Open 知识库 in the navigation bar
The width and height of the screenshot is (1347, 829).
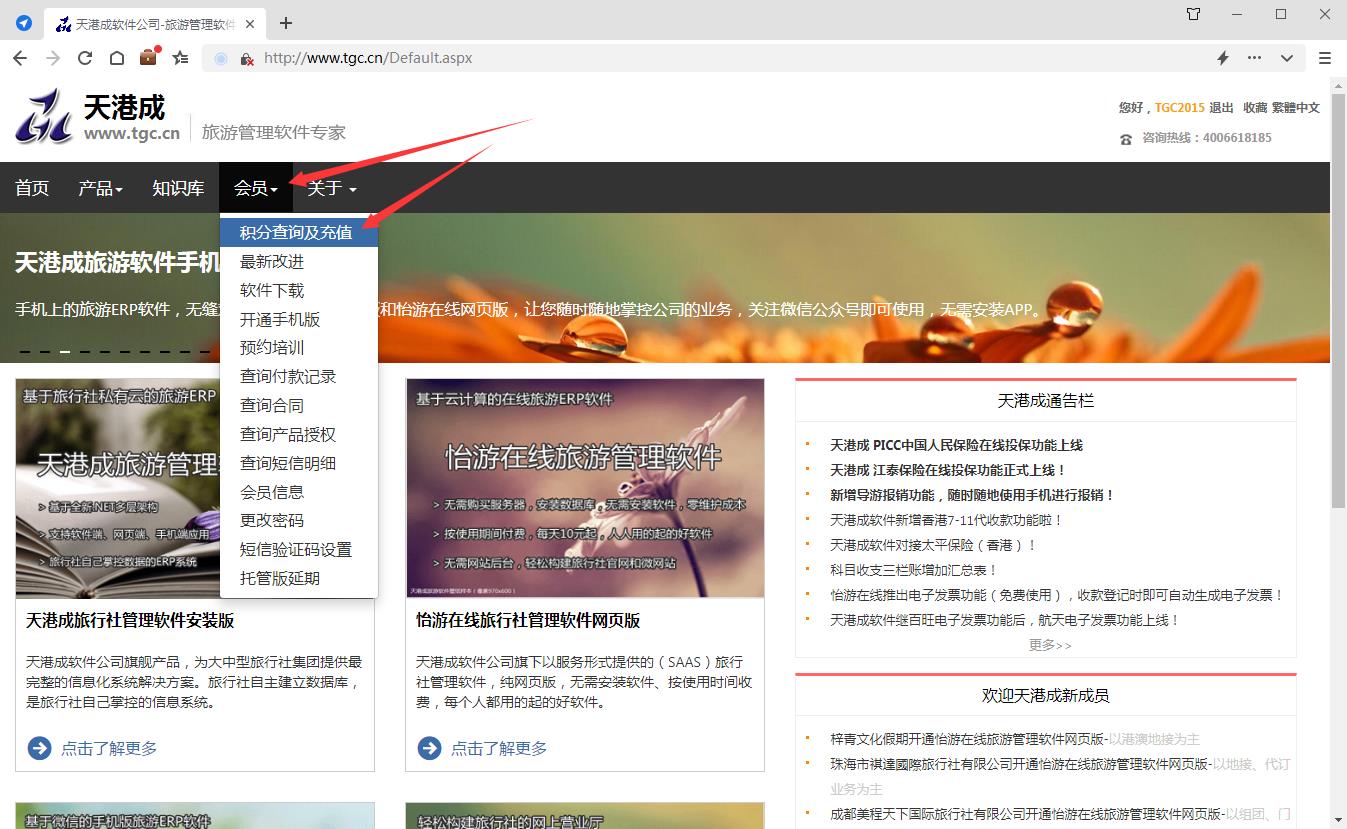click(178, 188)
